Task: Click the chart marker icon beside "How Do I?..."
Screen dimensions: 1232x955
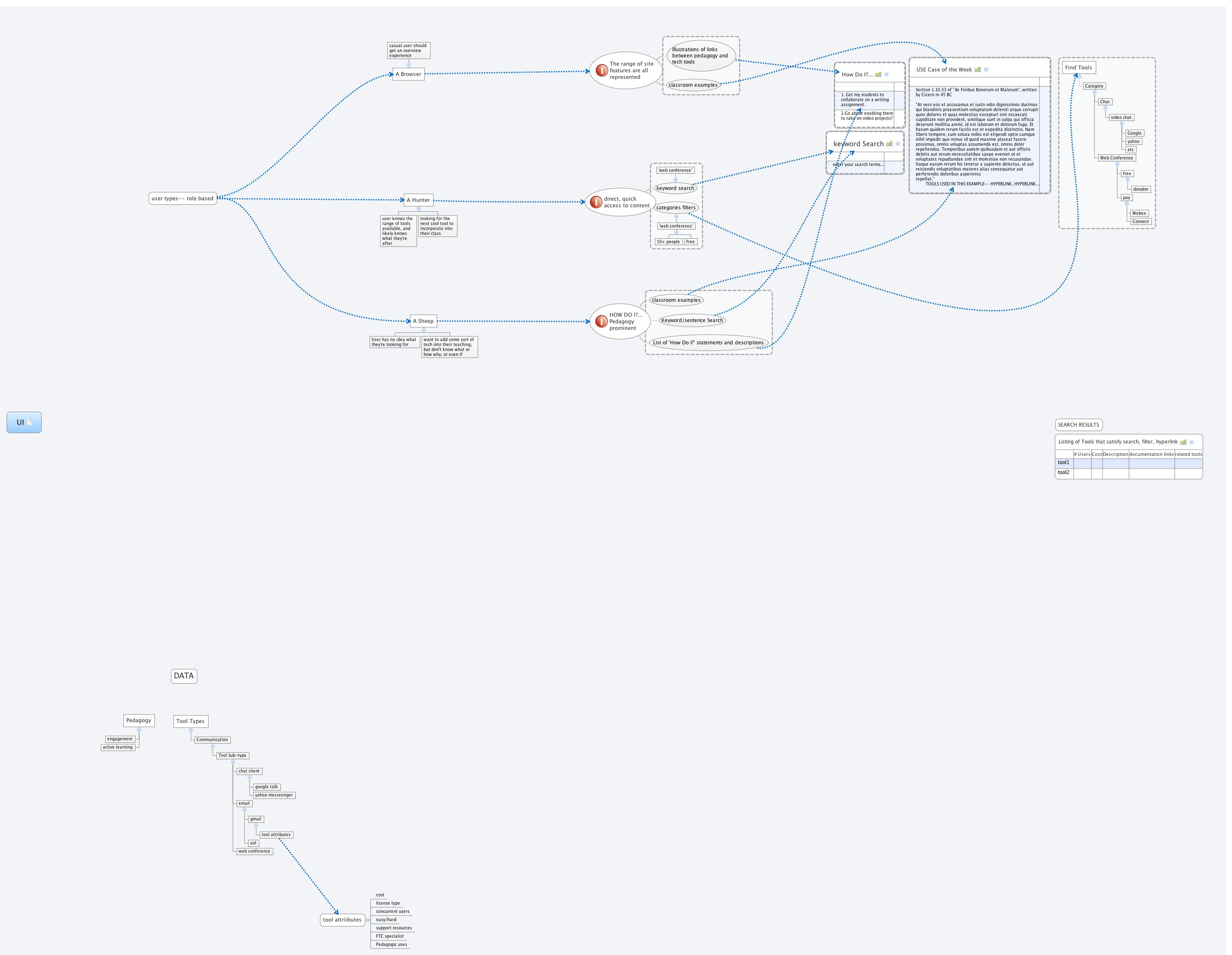Action: tap(878, 74)
